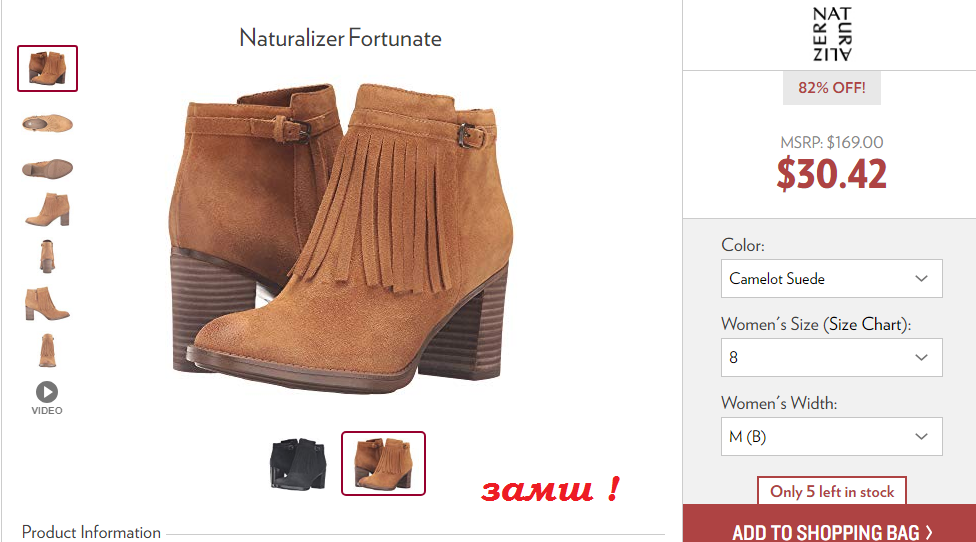Open the Women's Width dropdown

832,437
